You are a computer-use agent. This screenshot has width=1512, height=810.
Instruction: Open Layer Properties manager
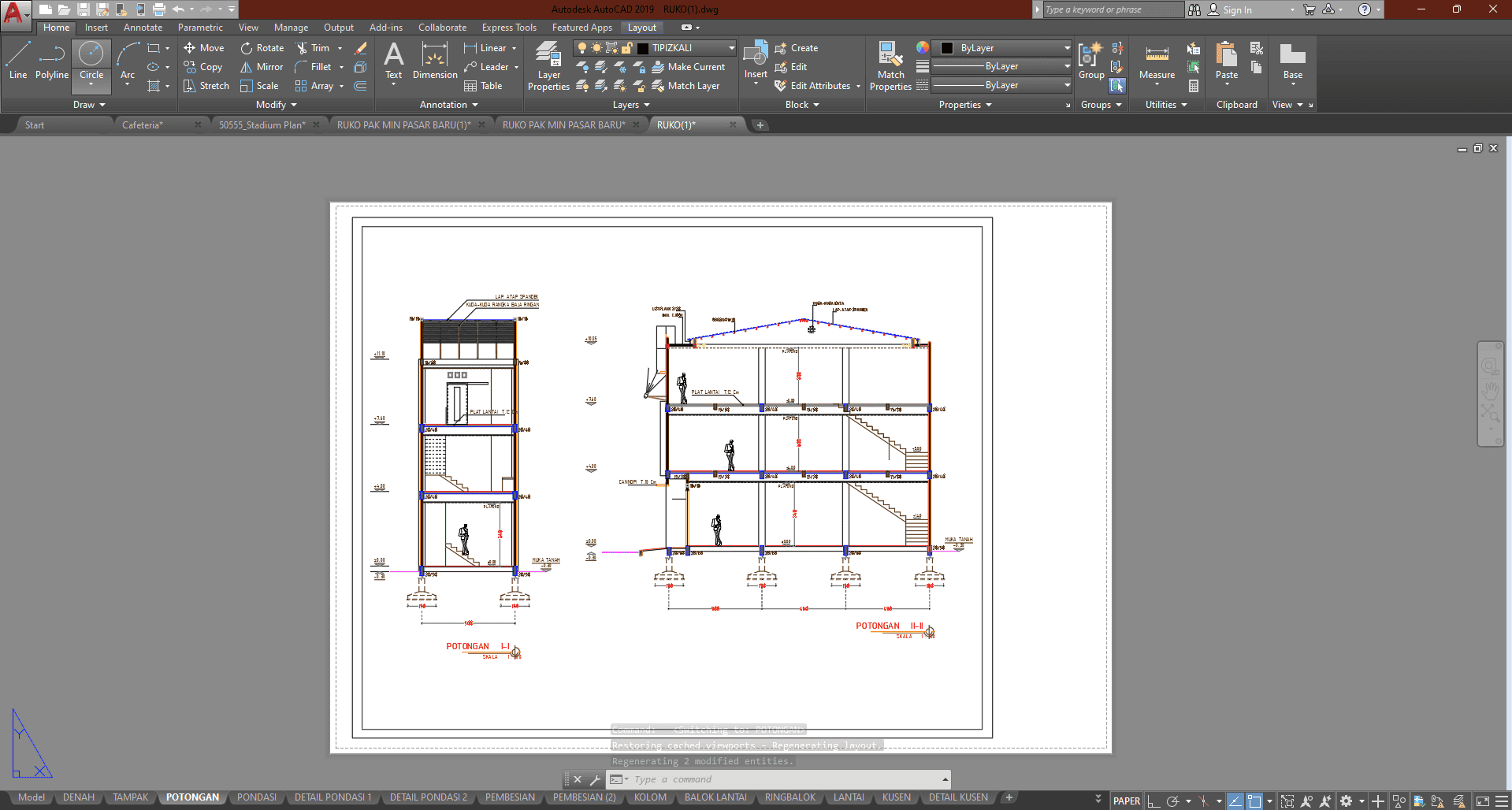click(x=548, y=66)
